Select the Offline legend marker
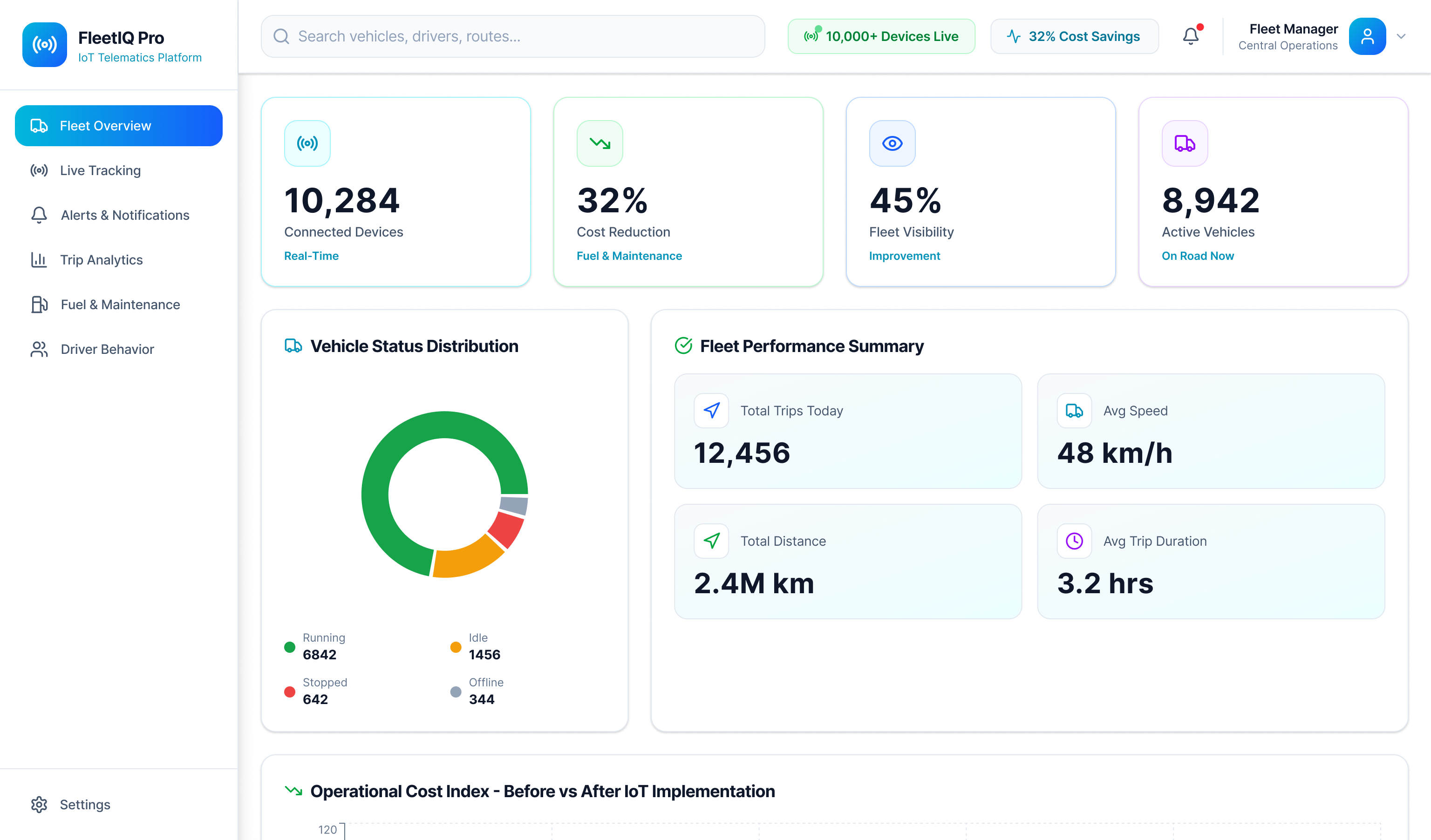1431x840 pixels. pos(456,691)
